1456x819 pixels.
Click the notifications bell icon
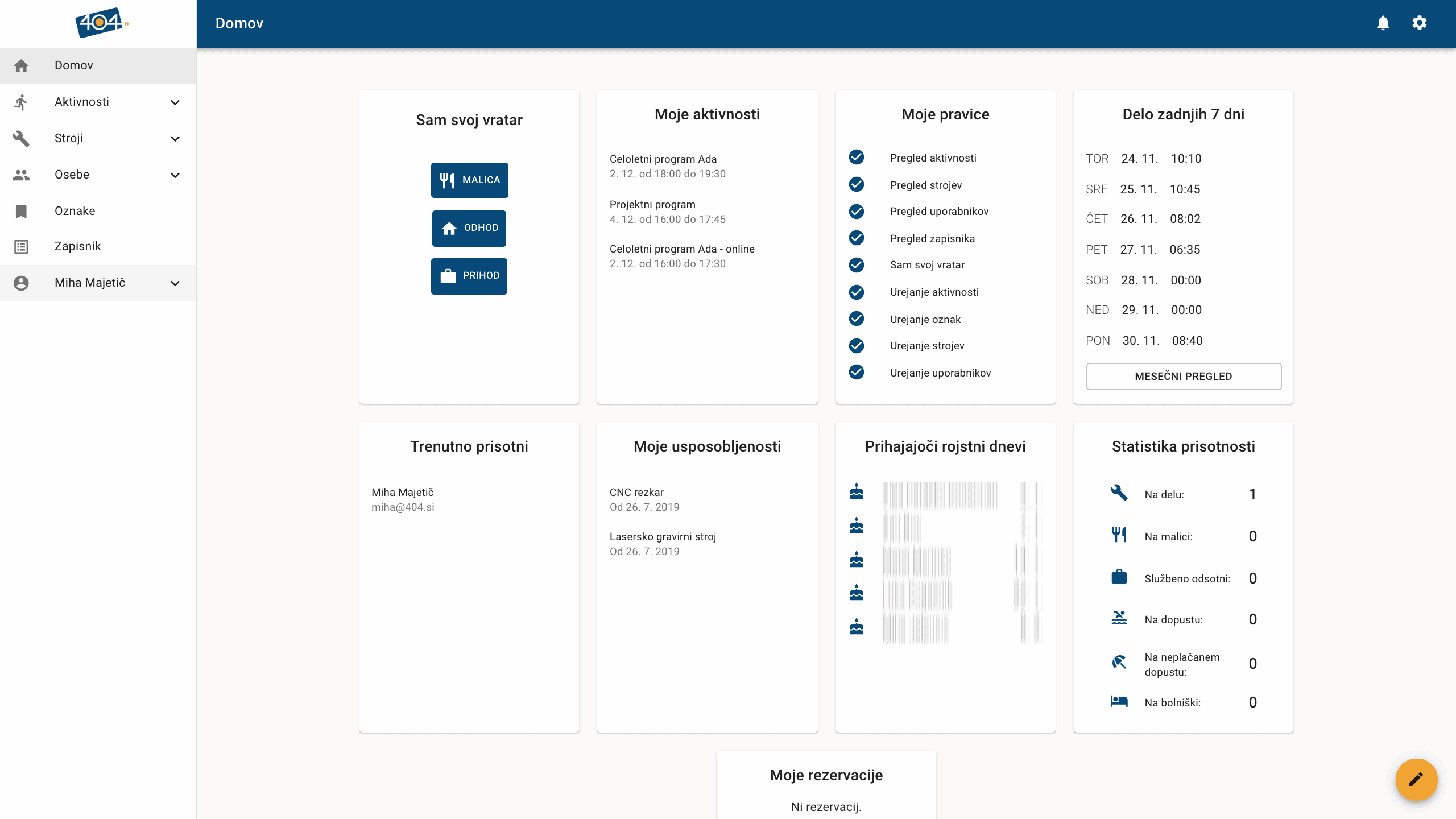[1383, 23]
